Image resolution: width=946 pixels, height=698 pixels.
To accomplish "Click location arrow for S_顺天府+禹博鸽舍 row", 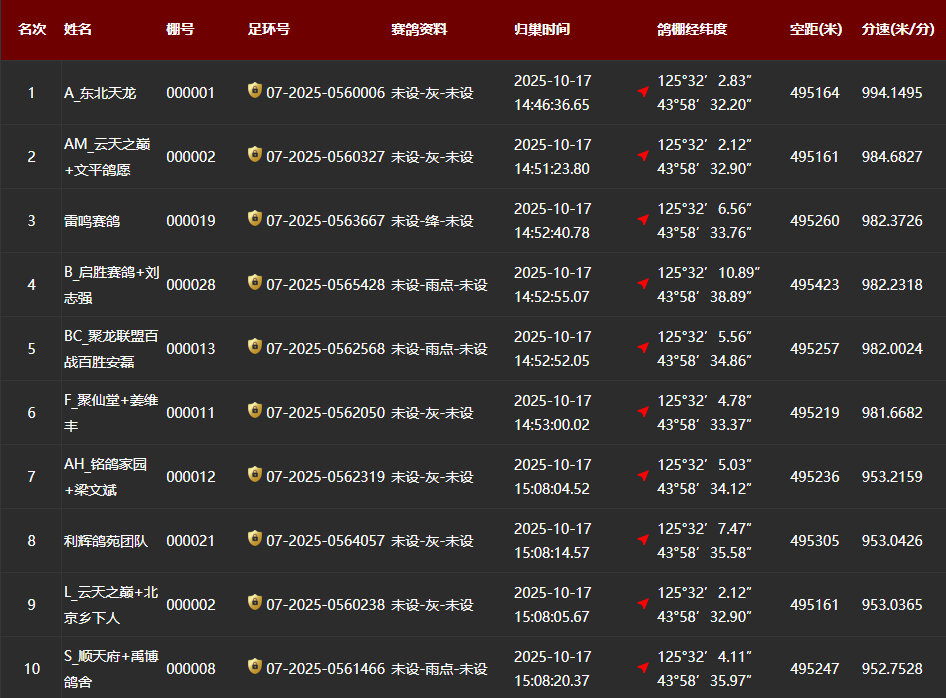I will pos(643,668).
